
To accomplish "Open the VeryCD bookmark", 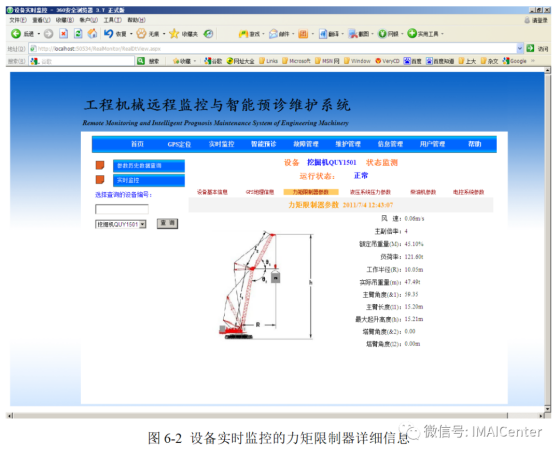I will coord(387,61).
